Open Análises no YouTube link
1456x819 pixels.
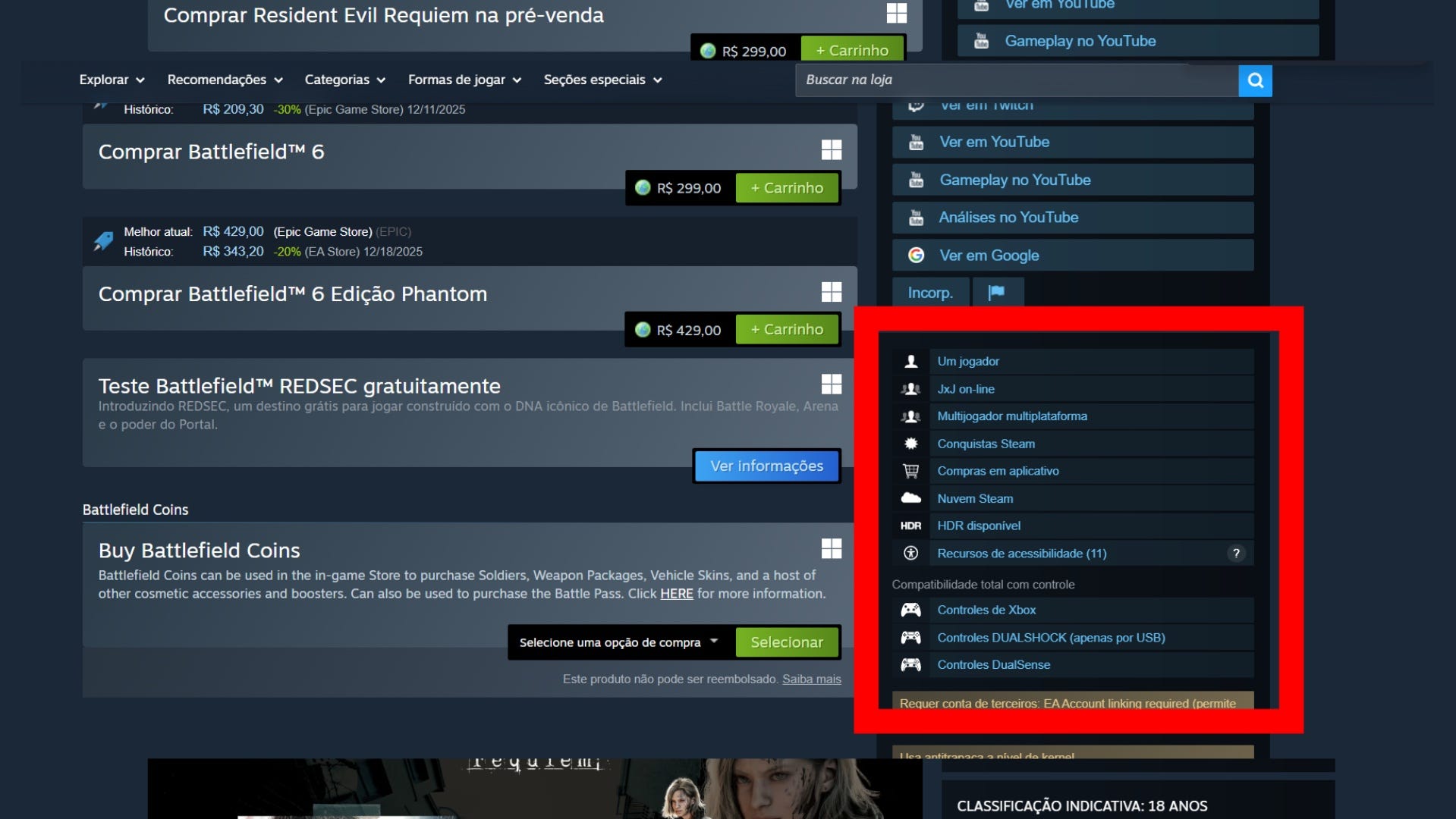coord(1073,218)
